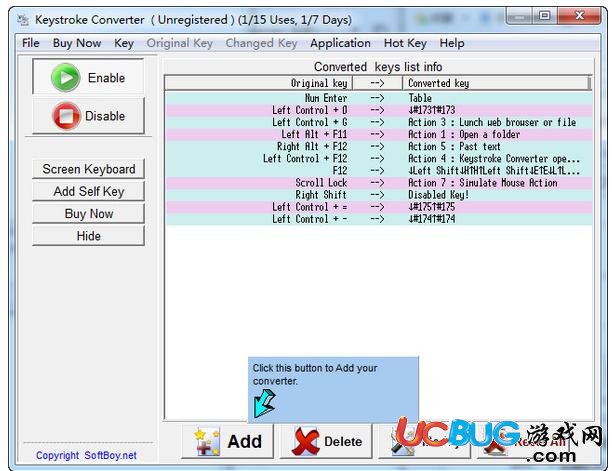Click the --> arrow column header
The width and height of the screenshot is (612, 471).
(377, 83)
